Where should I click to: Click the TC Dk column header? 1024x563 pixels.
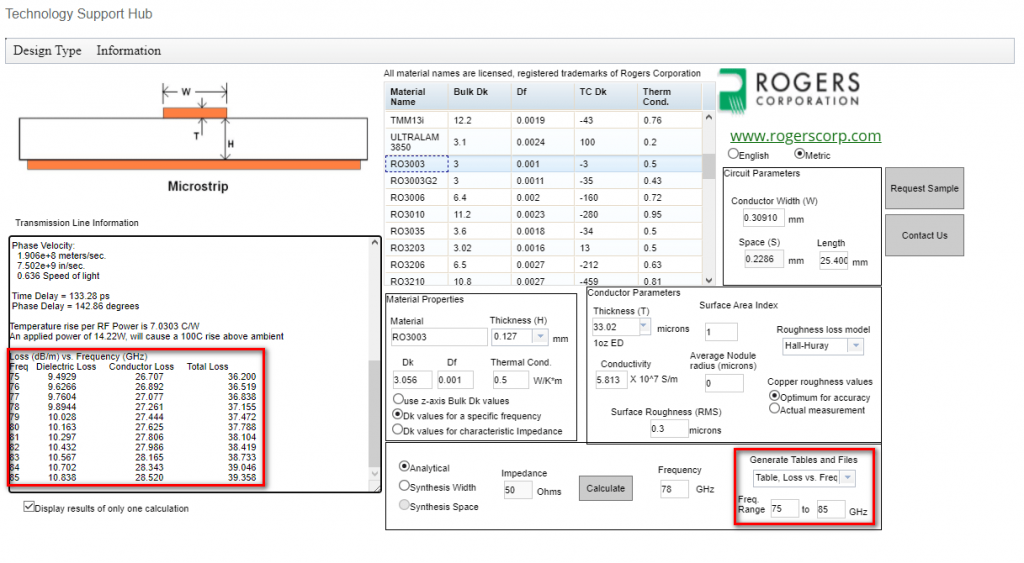coord(605,97)
